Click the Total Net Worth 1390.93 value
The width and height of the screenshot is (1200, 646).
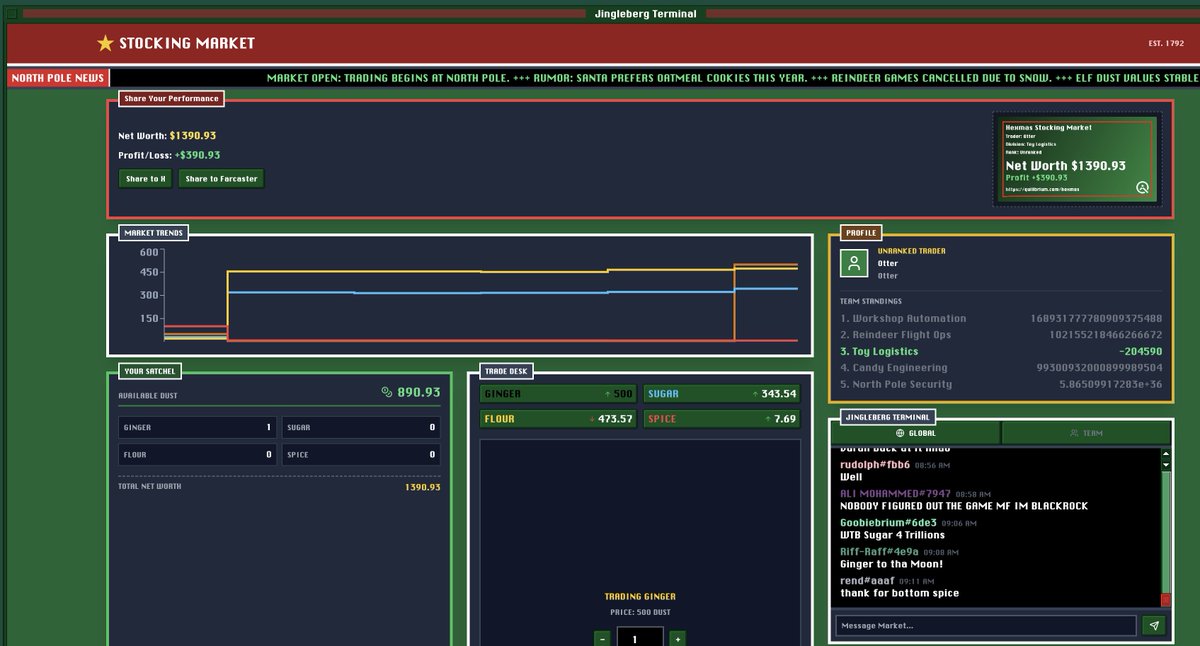pyautogui.click(x=422, y=487)
